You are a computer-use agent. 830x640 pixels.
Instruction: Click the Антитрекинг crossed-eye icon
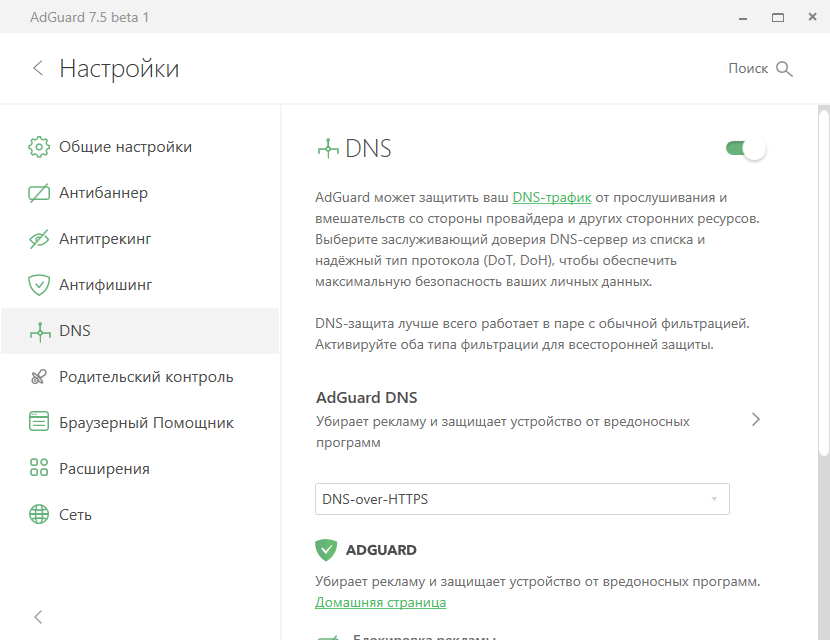click(39, 239)
